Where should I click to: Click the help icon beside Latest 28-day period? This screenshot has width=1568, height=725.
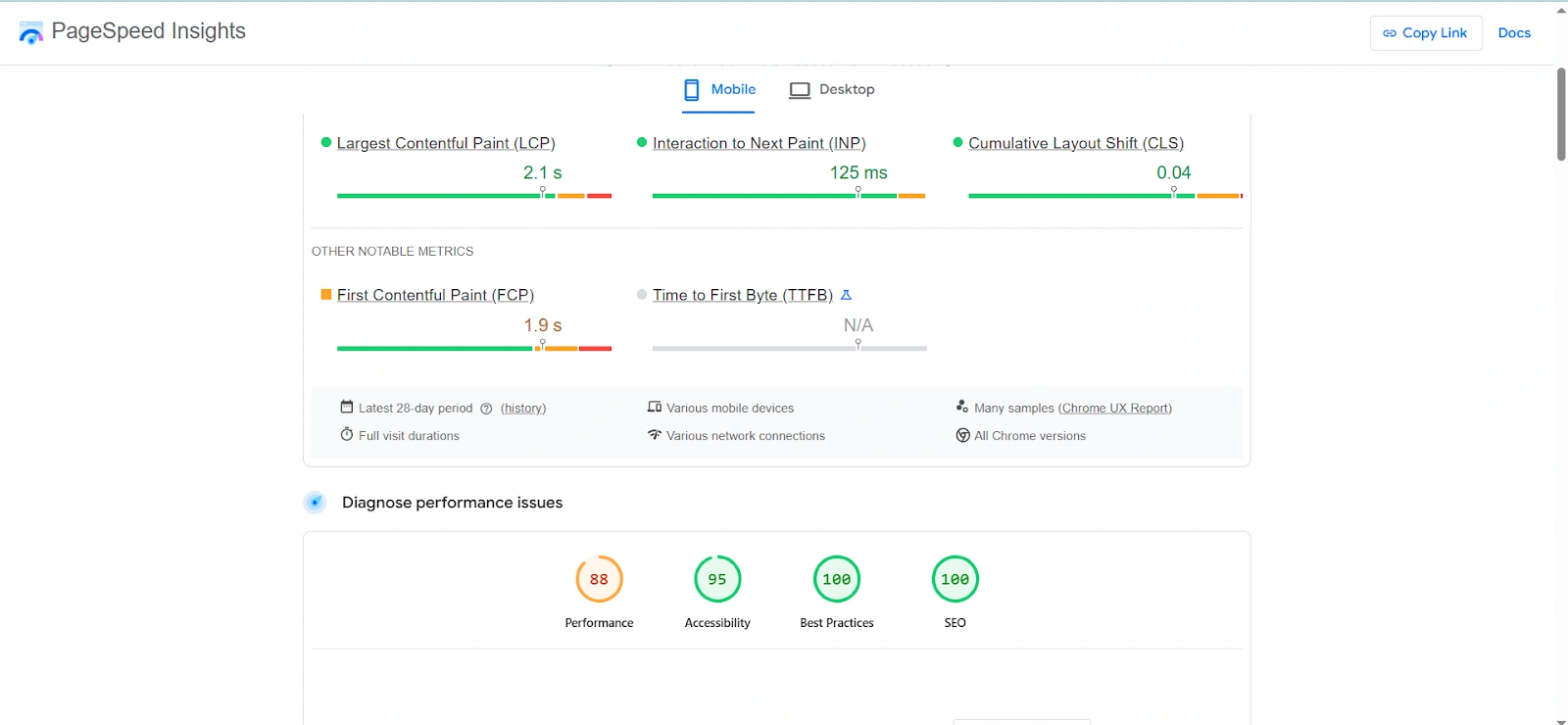[x=486, y=409]
